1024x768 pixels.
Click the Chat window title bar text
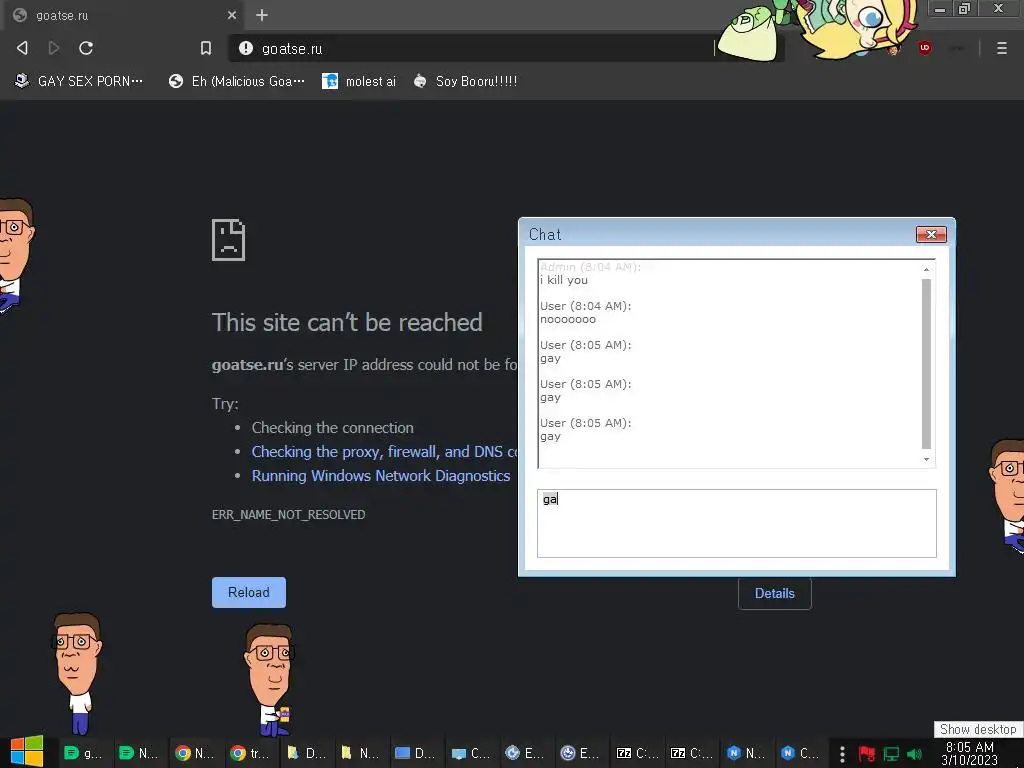point(545,234)
